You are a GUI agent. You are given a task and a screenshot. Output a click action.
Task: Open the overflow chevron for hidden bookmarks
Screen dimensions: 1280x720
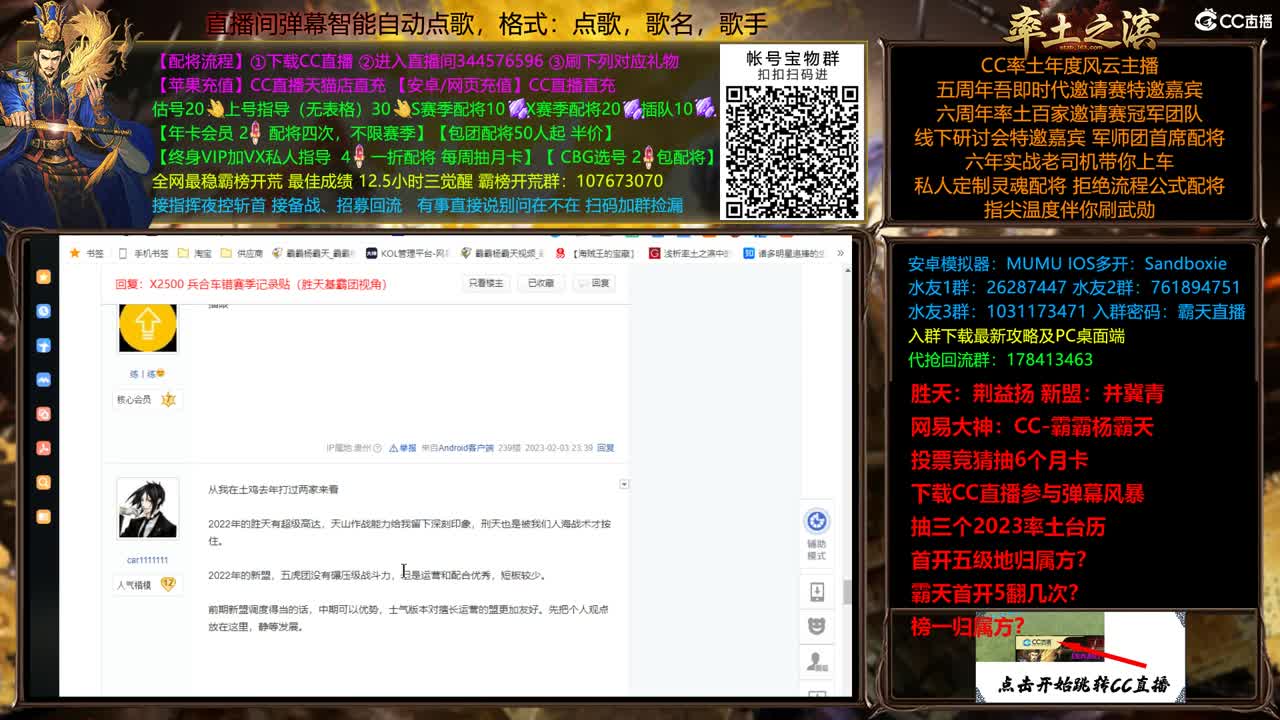[840, 253]
